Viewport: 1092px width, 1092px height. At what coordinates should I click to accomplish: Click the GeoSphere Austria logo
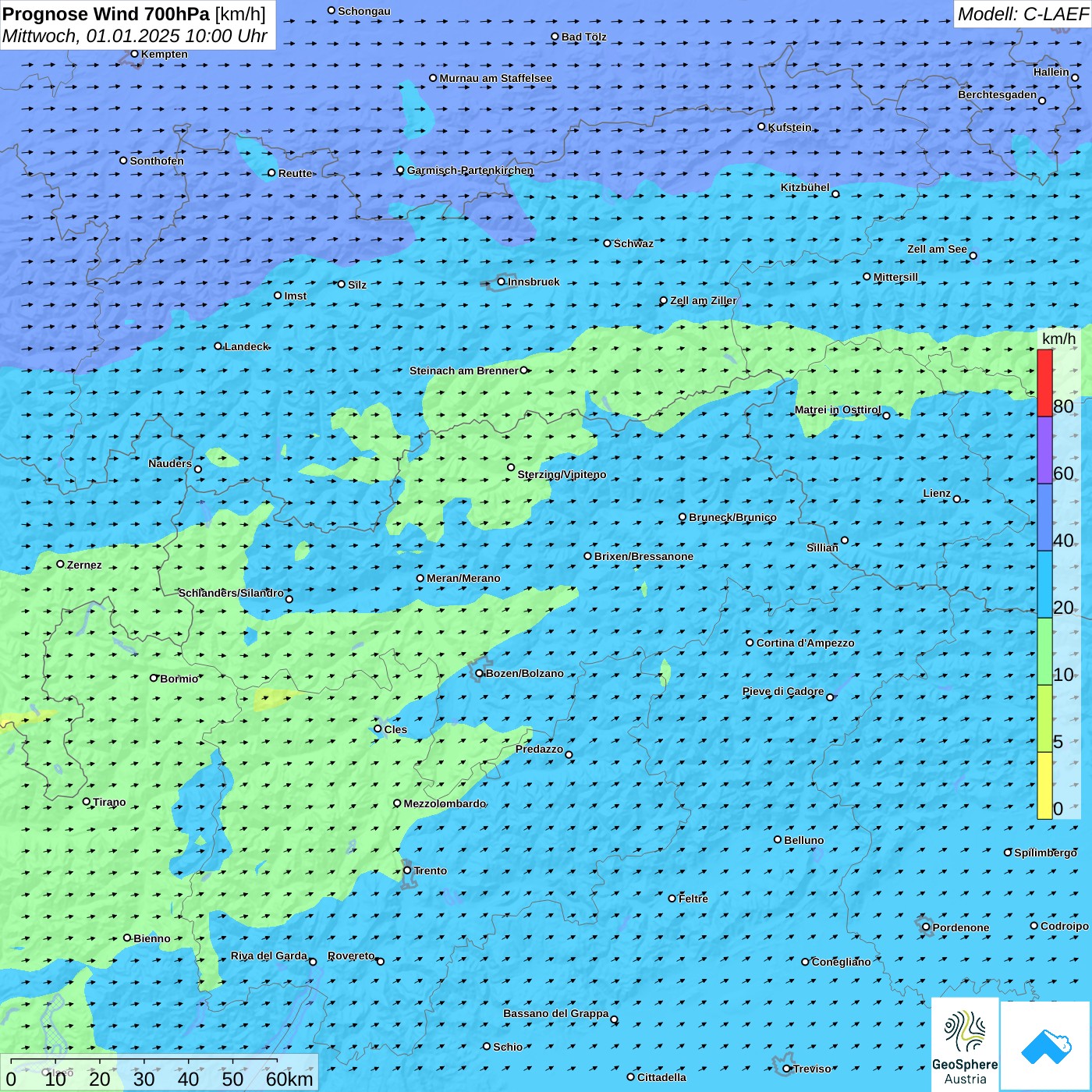click(x=965, y=1045)
